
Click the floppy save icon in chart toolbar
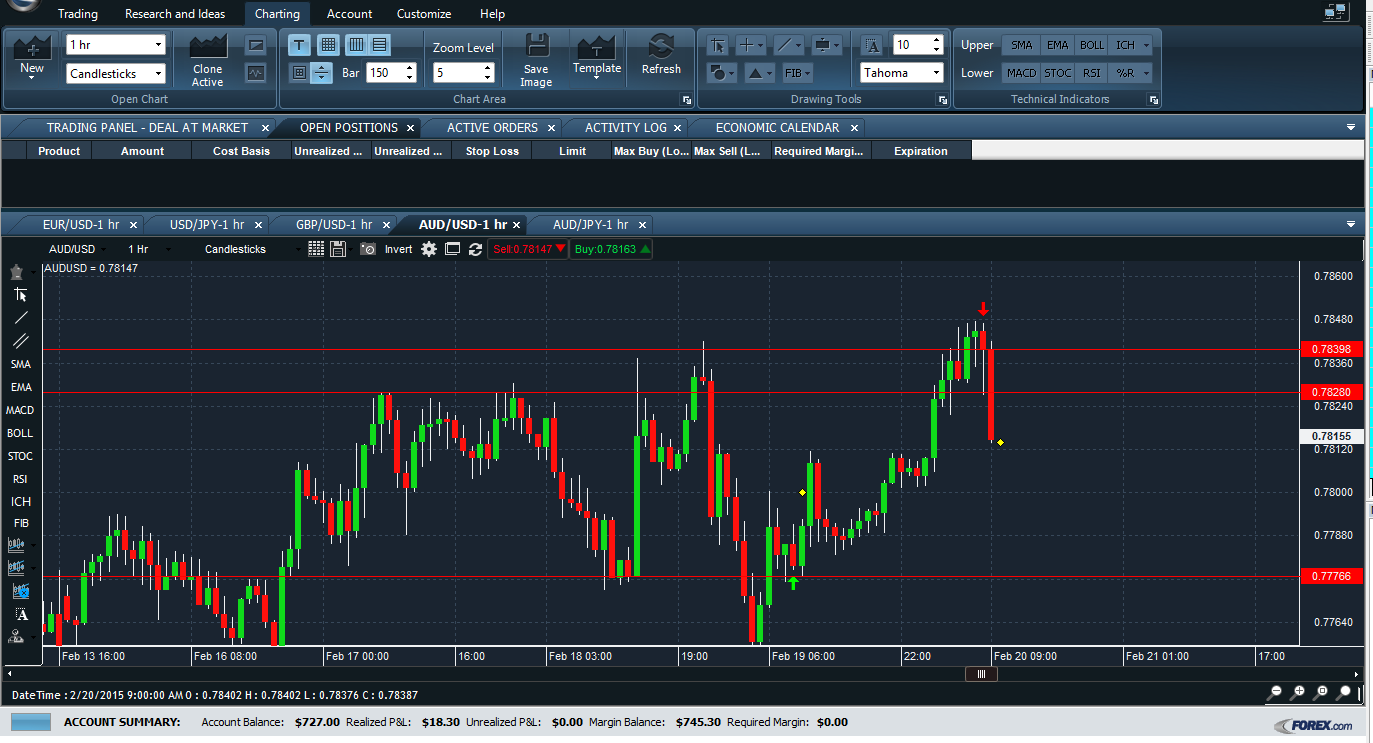pos(338,249)
